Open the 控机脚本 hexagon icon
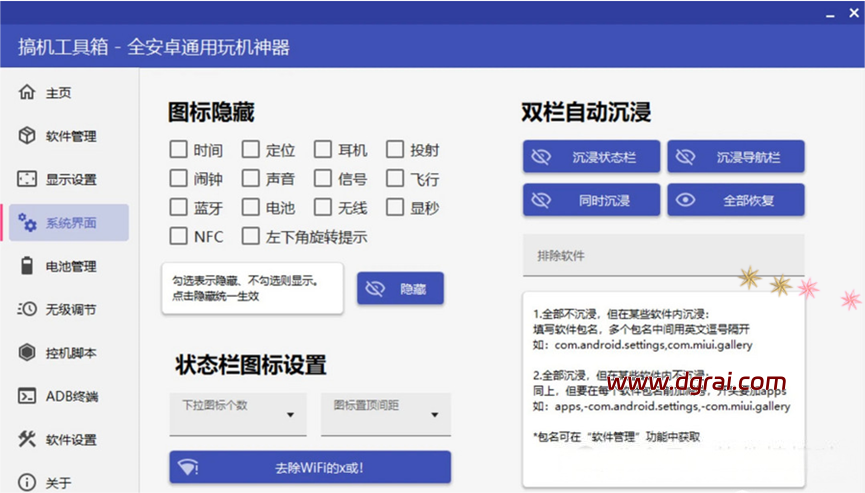 pyautogui.click(x=27, y=353)
